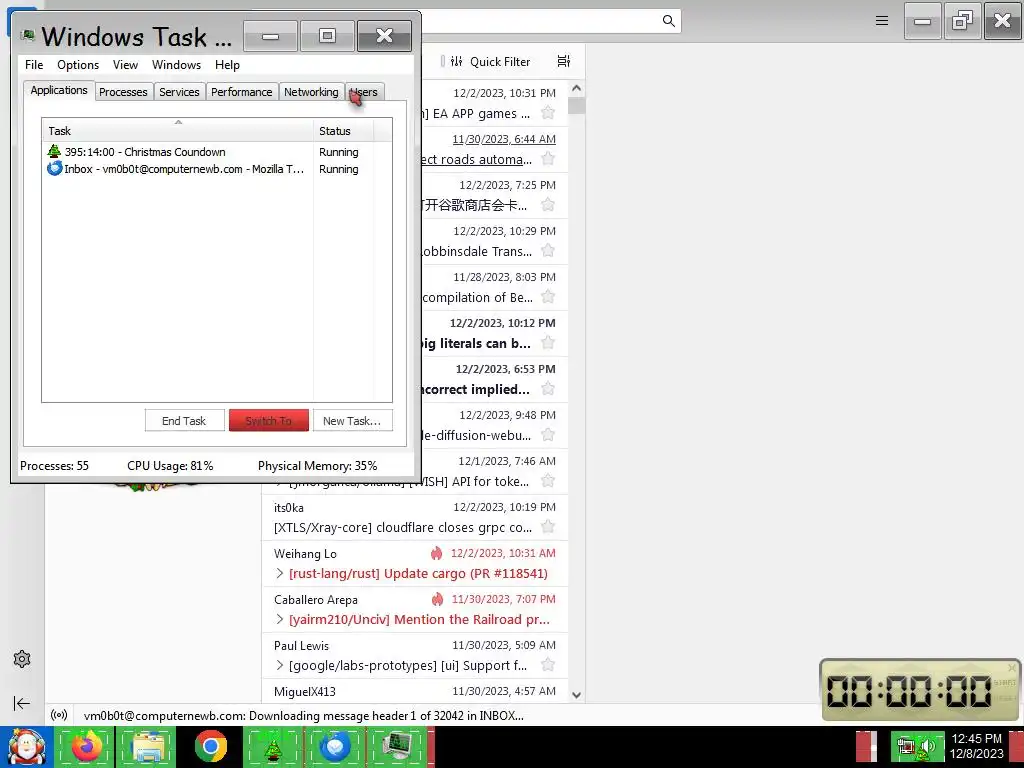Open Thunderbird settings gear icon
Screen dimensions: 1024x768
pyautogui.click(x=22, y=659)
